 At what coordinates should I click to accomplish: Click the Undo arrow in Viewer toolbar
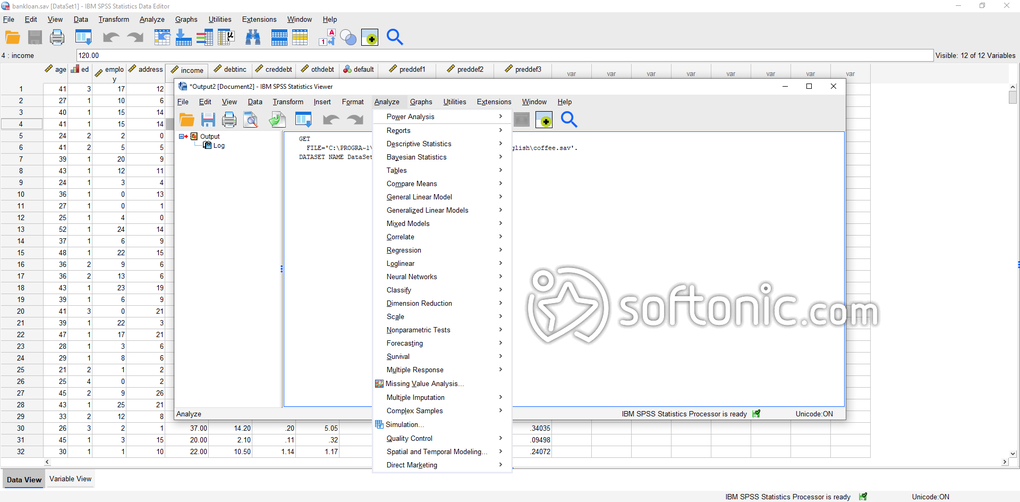pyautogui.click(x=331, y=120)
